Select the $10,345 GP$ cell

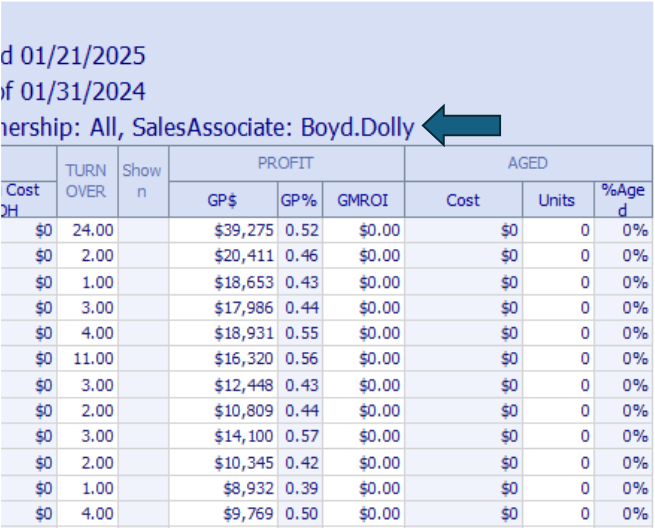[223, 463]
